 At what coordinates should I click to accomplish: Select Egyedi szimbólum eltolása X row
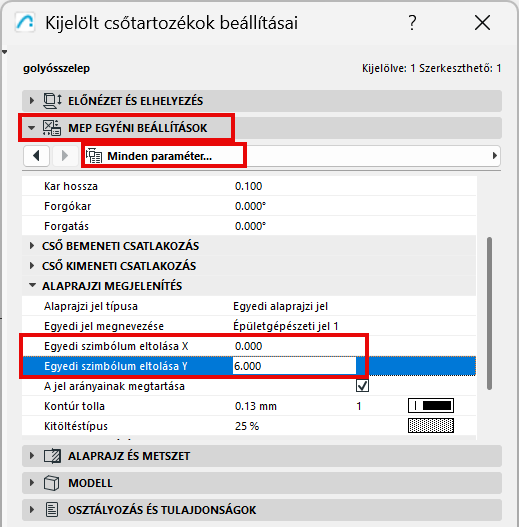click(x=249, y=346)
